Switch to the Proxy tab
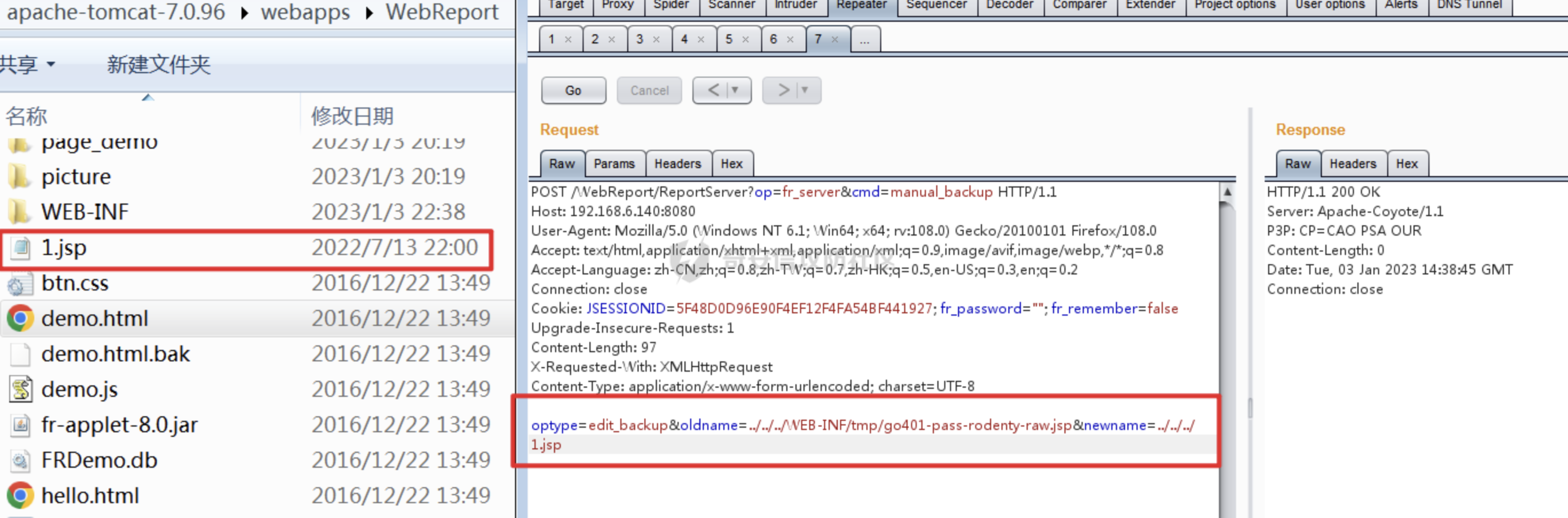Screen dimensions: 1568x518 [x=617, y=5]
